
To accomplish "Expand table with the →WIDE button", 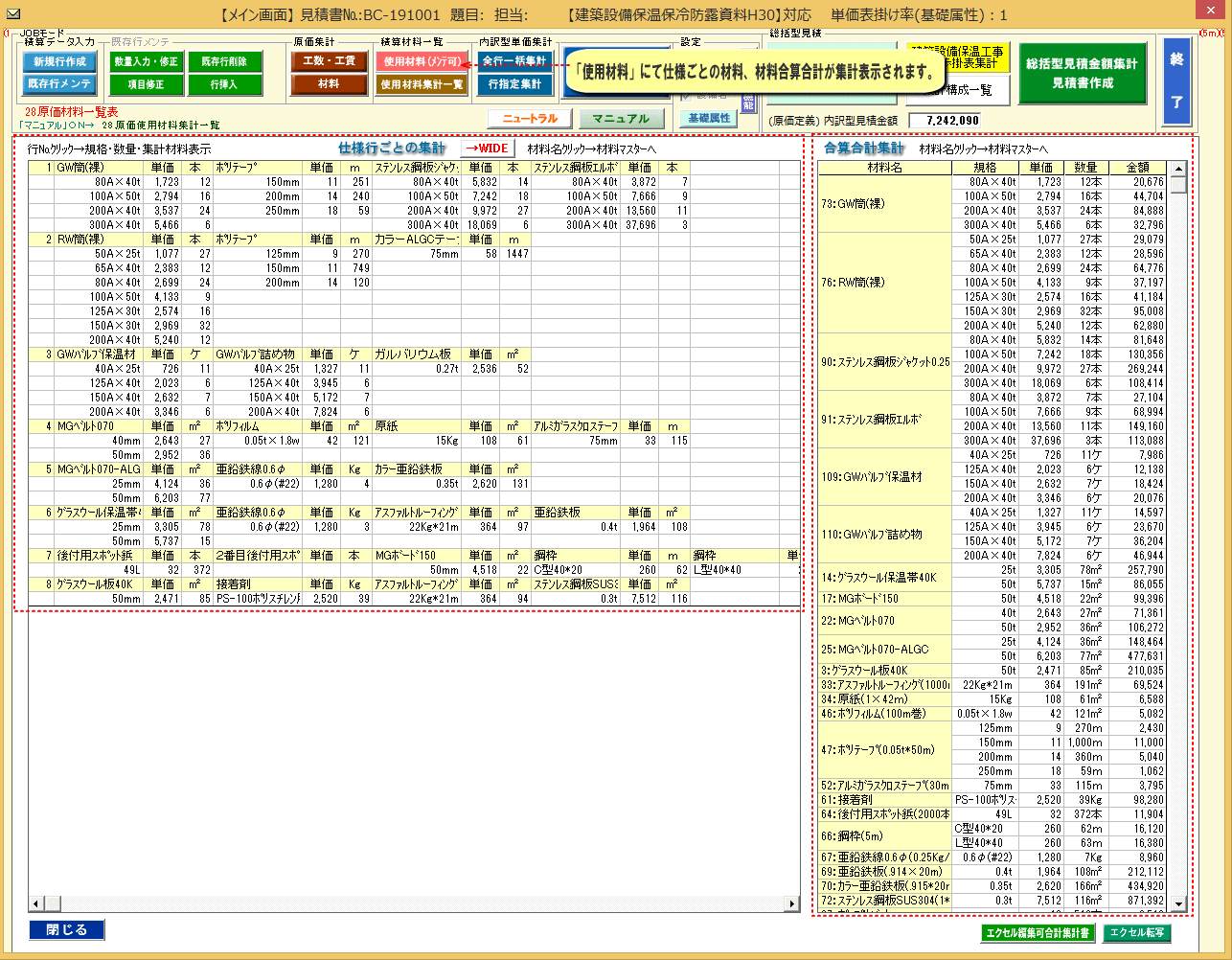I will pos(487,149).
